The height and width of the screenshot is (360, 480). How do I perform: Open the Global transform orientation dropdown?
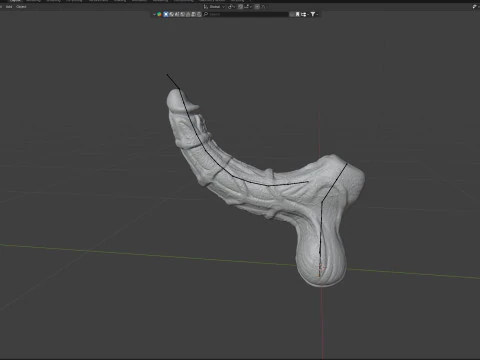pyautogui.click(x=215, y=7)
